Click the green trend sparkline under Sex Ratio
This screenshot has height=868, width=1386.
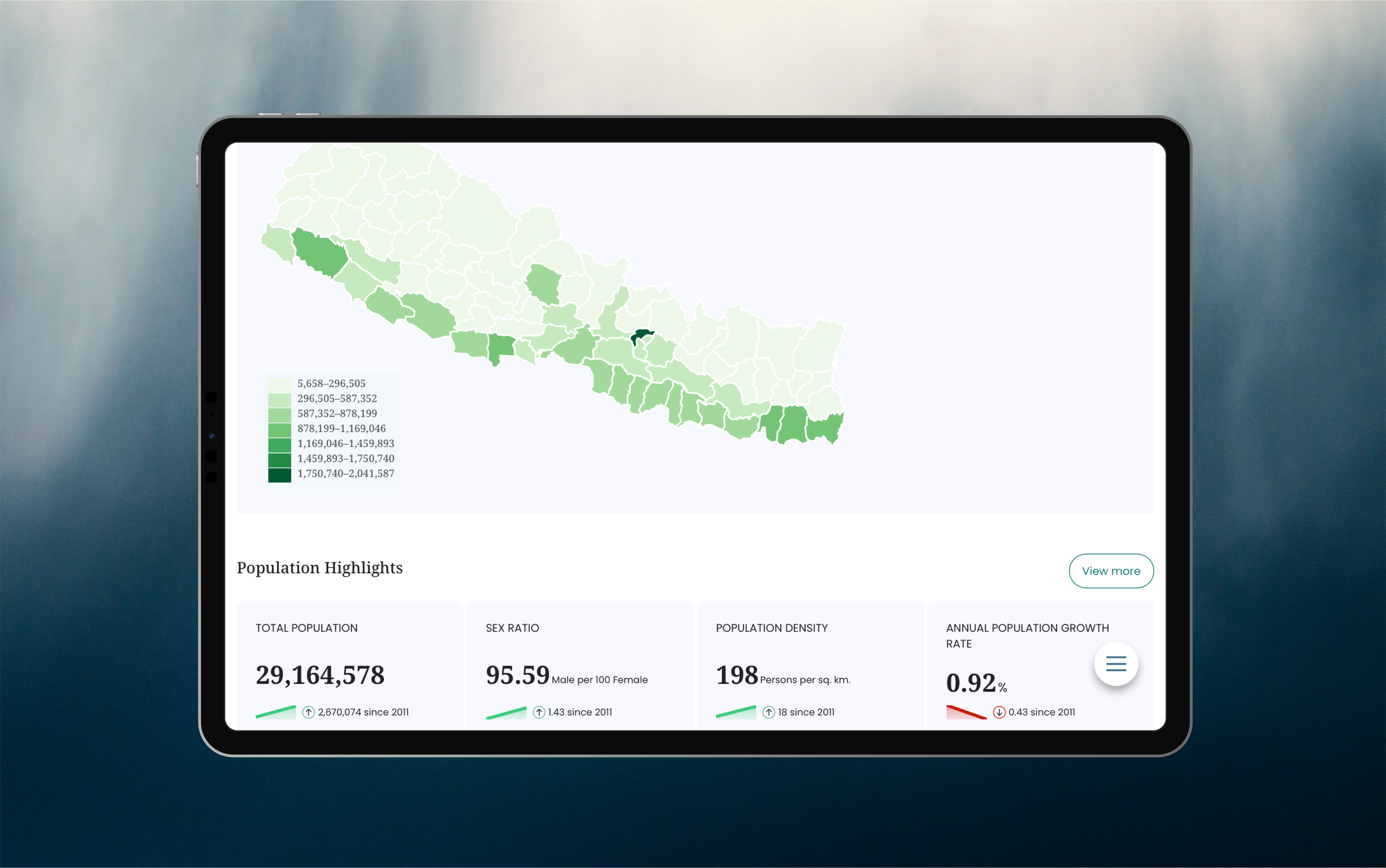point(507,712)
